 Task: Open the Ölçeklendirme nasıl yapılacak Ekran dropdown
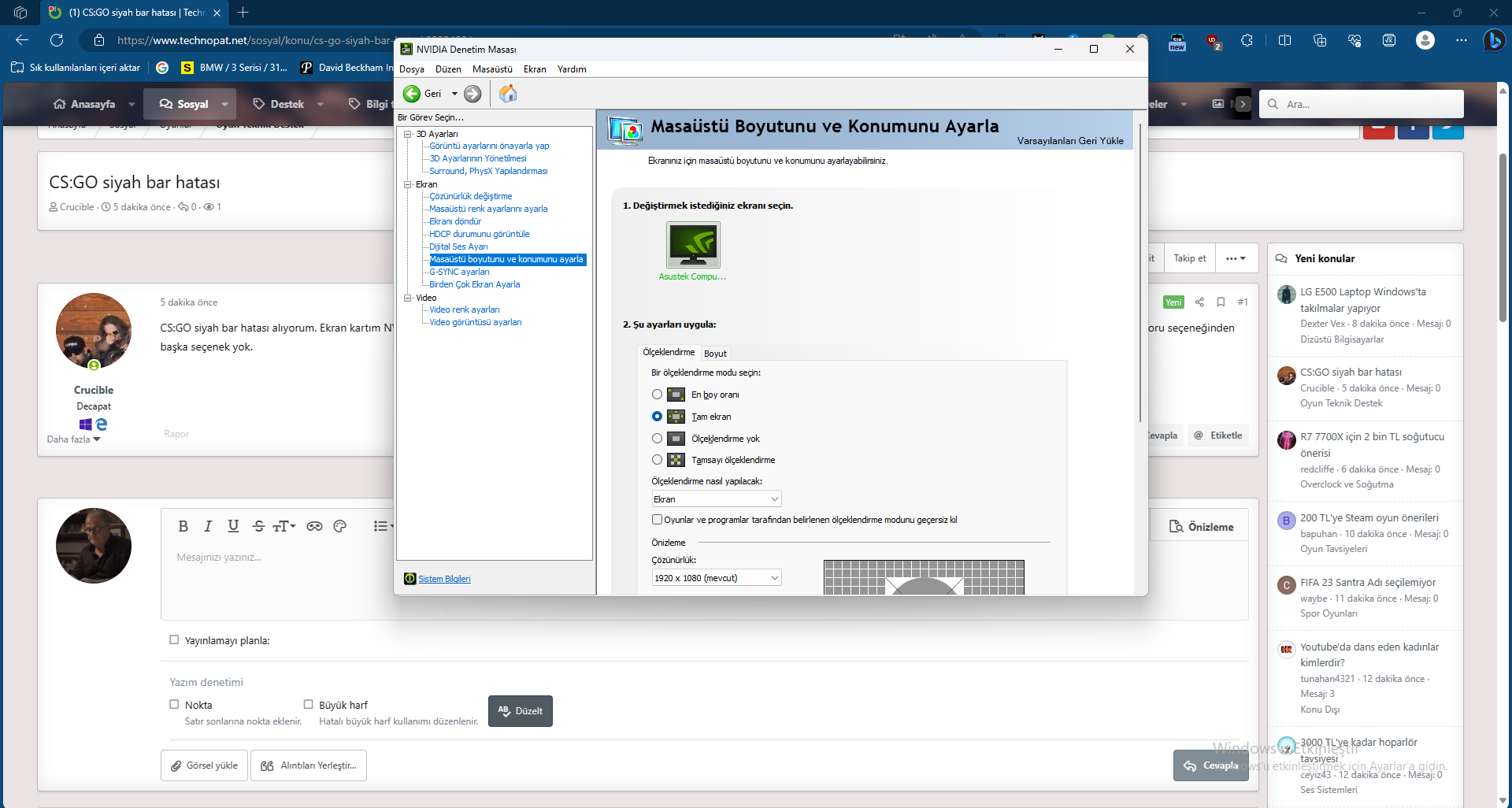click(716, 499)
